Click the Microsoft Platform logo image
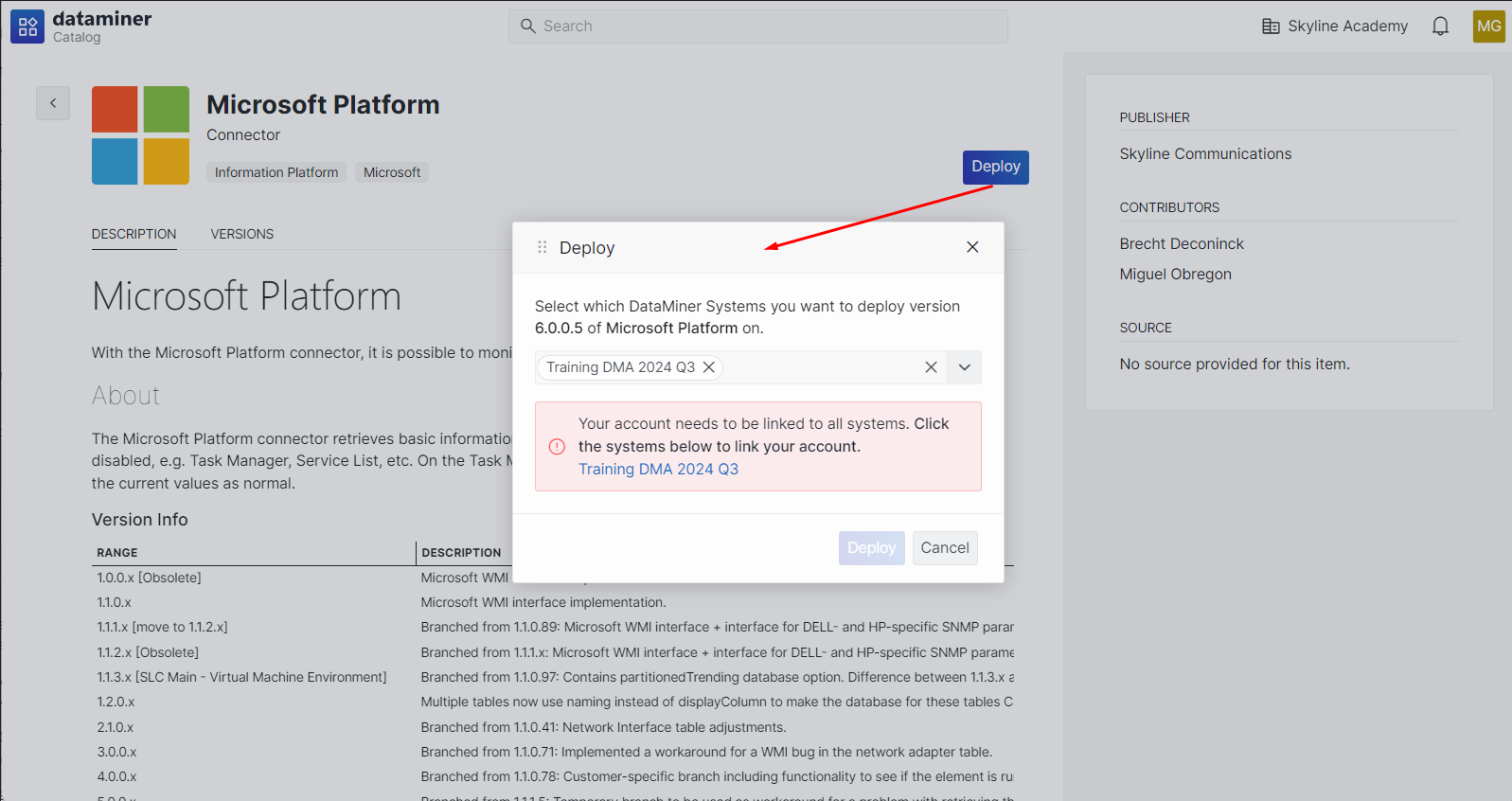This screenshot has width=1512, height=801. coord(140,135)
